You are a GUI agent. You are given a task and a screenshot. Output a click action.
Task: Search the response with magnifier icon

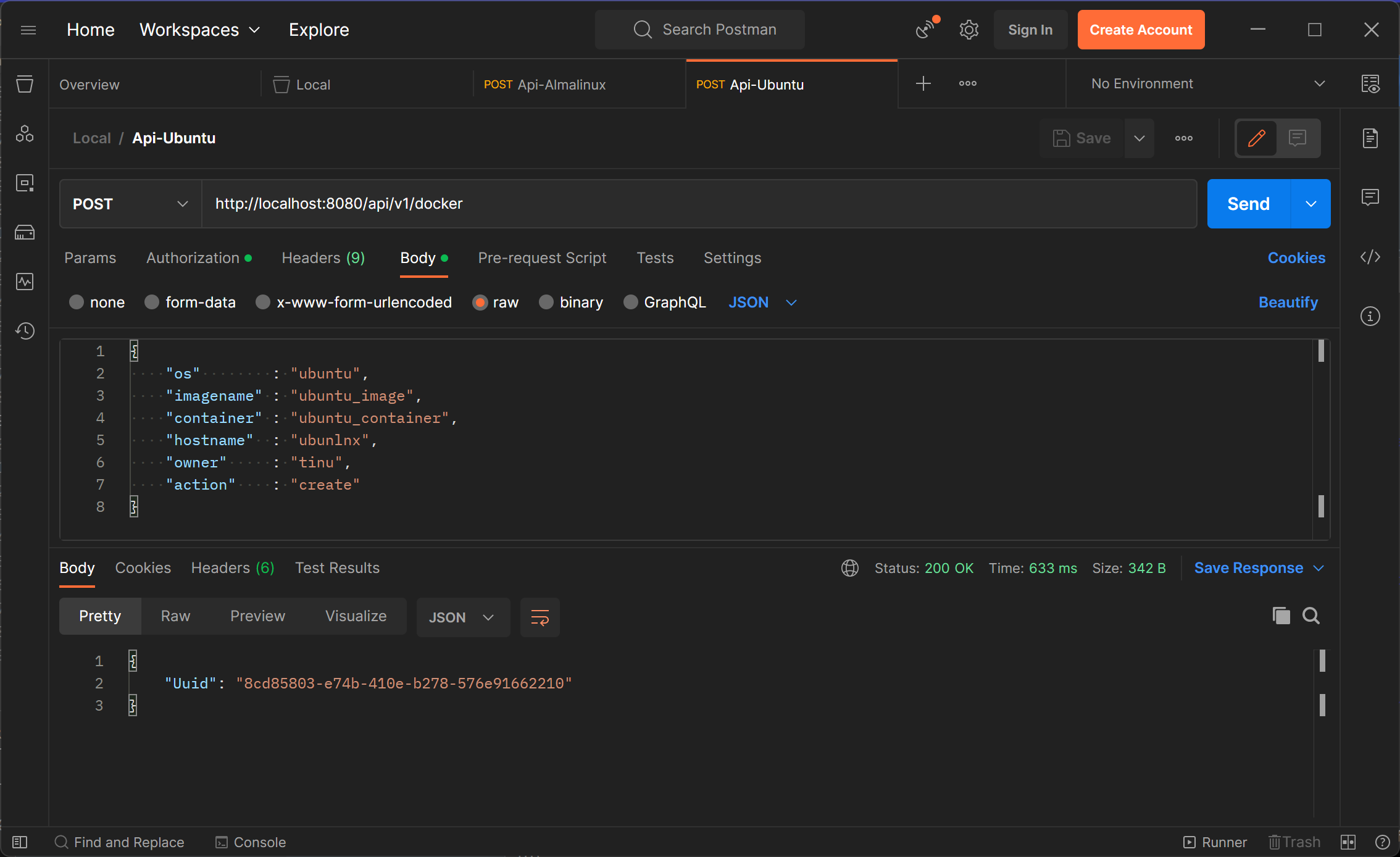click(x=1310, y=616)
